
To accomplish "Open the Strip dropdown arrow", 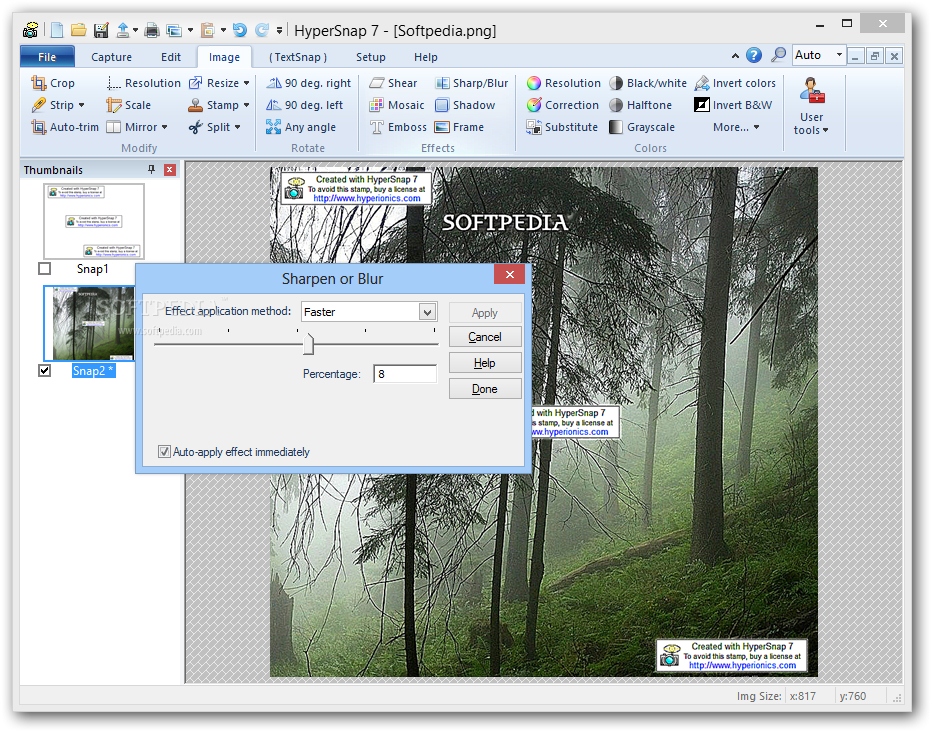I will (81, 105).
